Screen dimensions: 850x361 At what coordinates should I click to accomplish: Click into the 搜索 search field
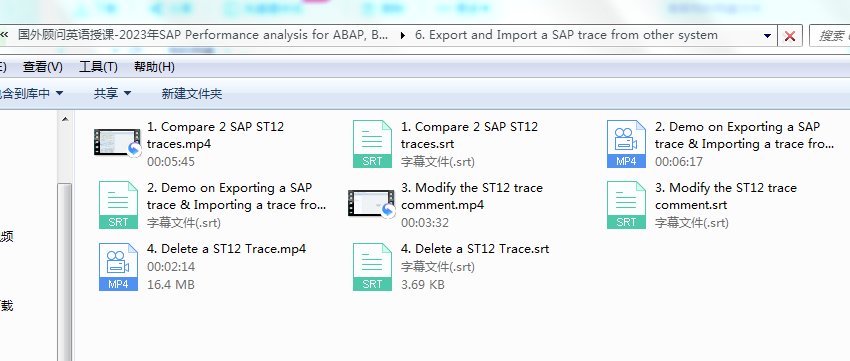point(830,36)
